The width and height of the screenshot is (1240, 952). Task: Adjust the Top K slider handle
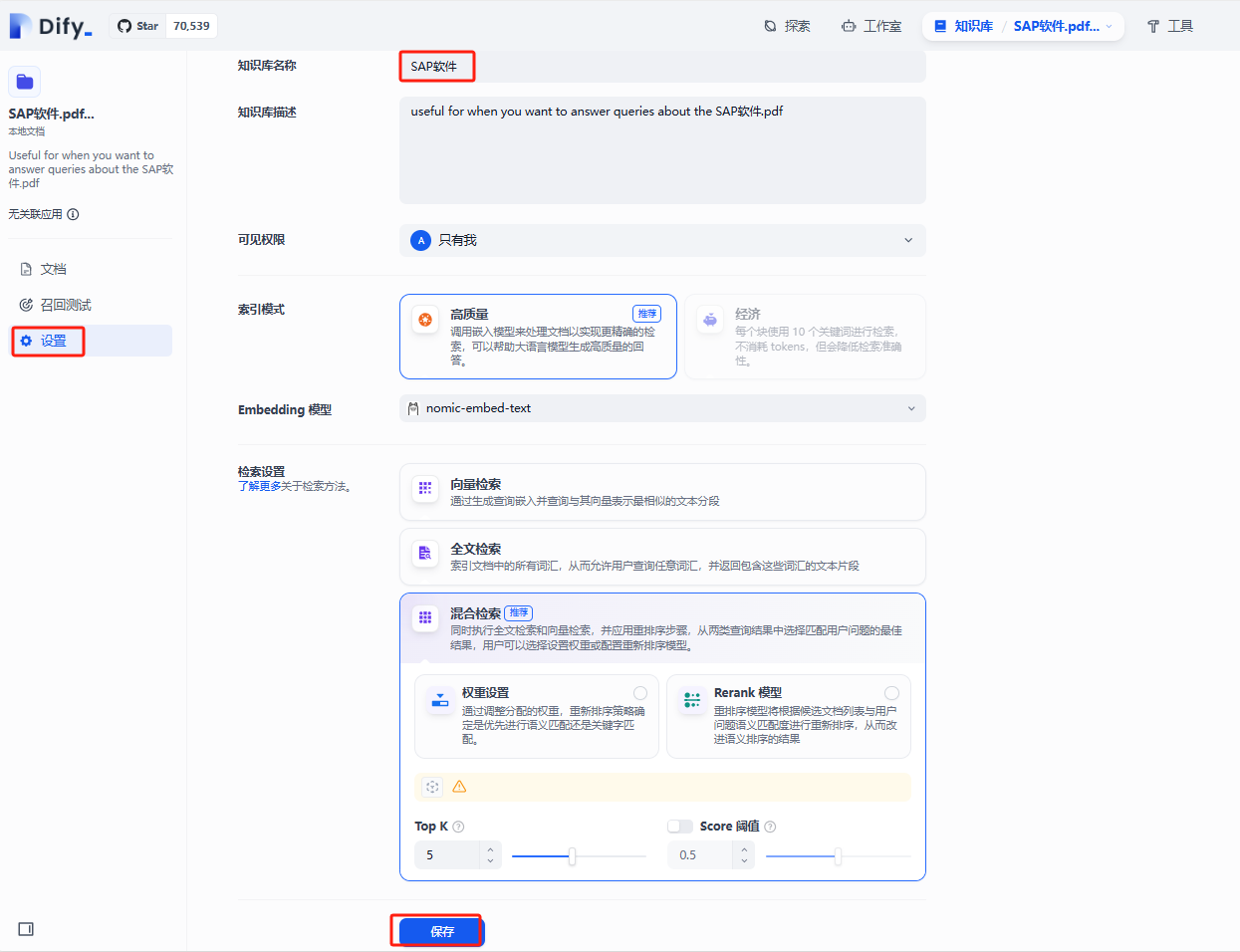point(572,856)
